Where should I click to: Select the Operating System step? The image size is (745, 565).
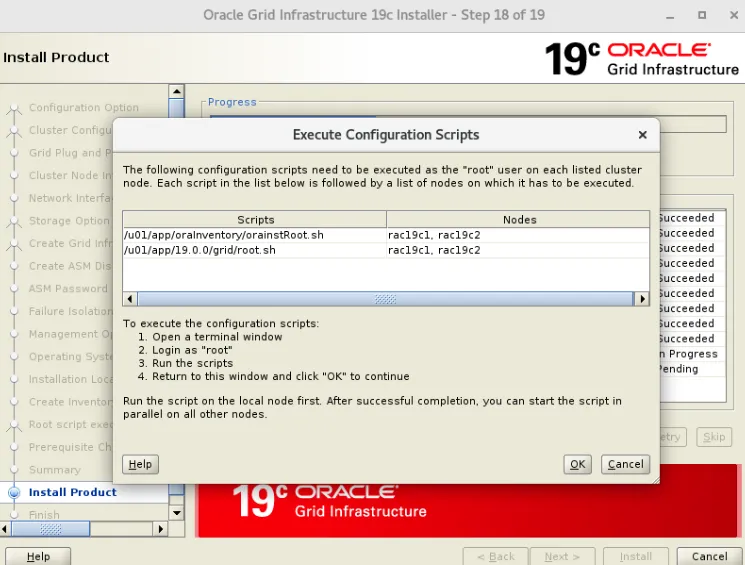click(x=70, y=357)
